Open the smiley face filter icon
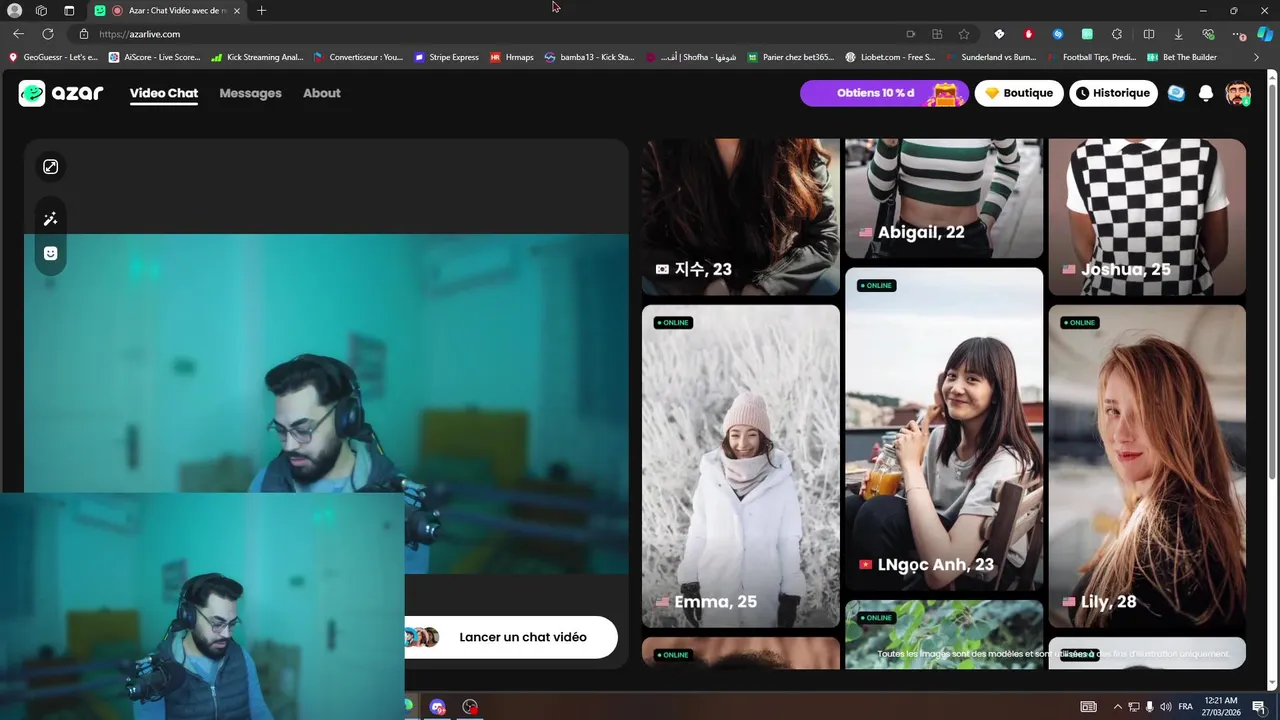Screen dimensions: 1280x720 click(51, 253)
